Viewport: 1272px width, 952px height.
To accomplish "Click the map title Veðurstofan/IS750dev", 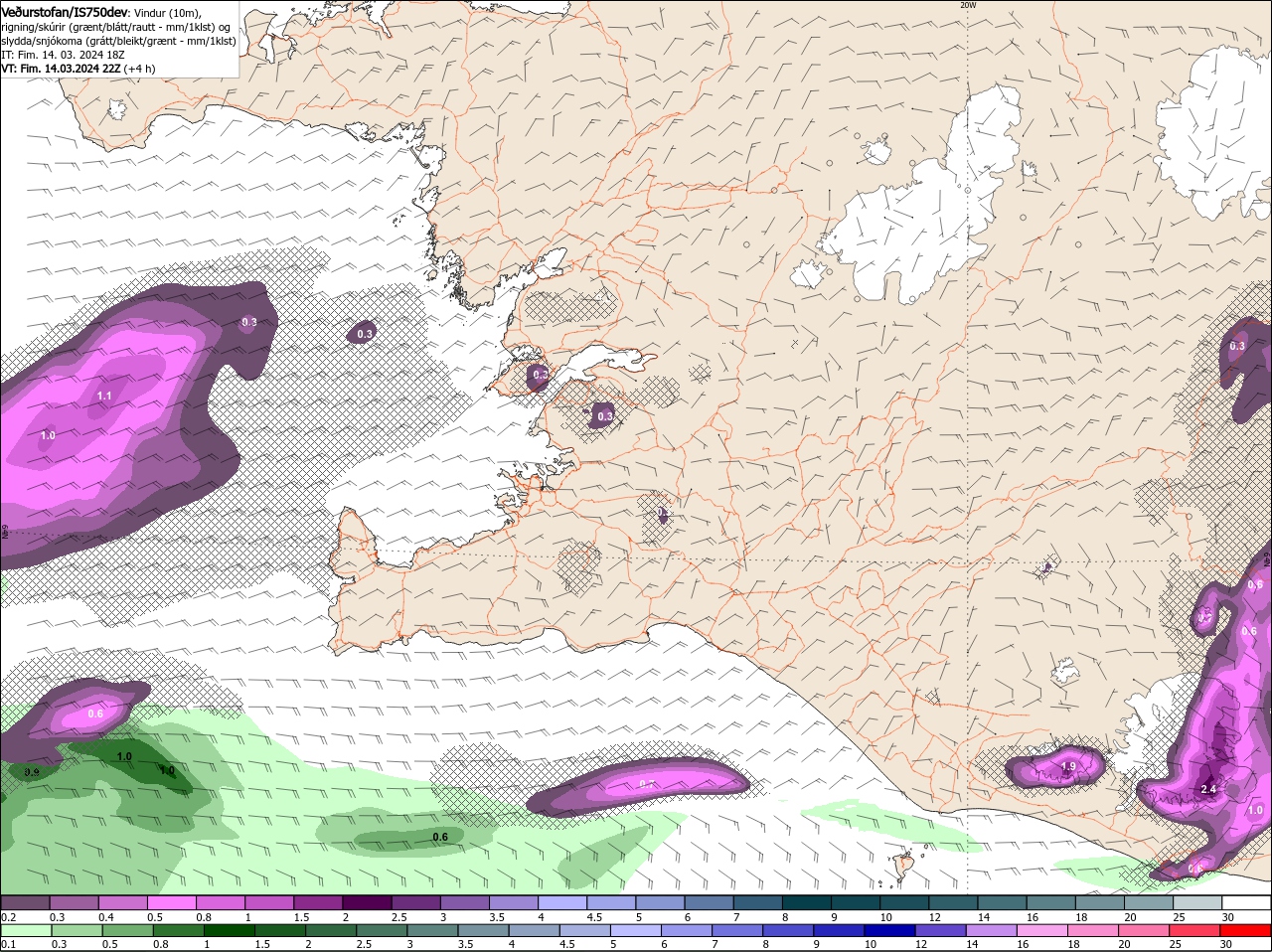I will pos(65,11).
